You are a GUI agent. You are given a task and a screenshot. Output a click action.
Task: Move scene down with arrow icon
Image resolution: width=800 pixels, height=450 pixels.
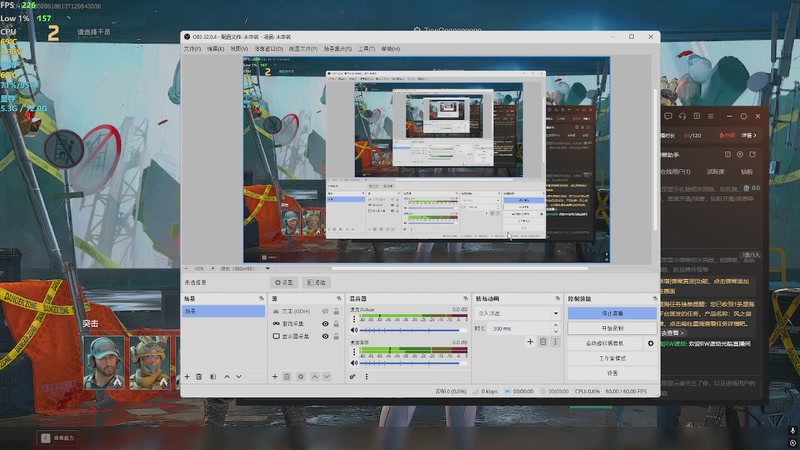tap(239, 377)
